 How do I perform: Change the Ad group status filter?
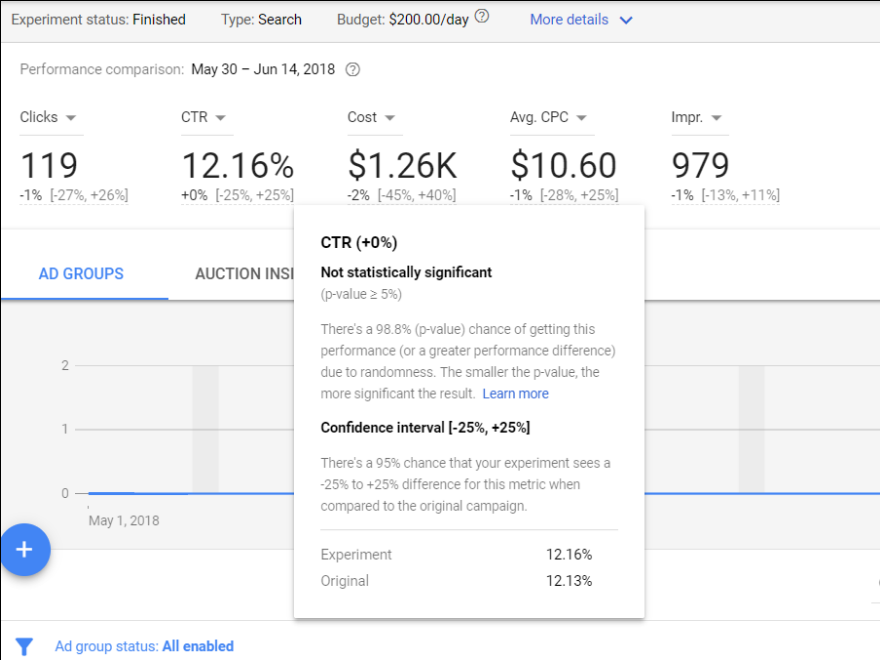[143, 646]
